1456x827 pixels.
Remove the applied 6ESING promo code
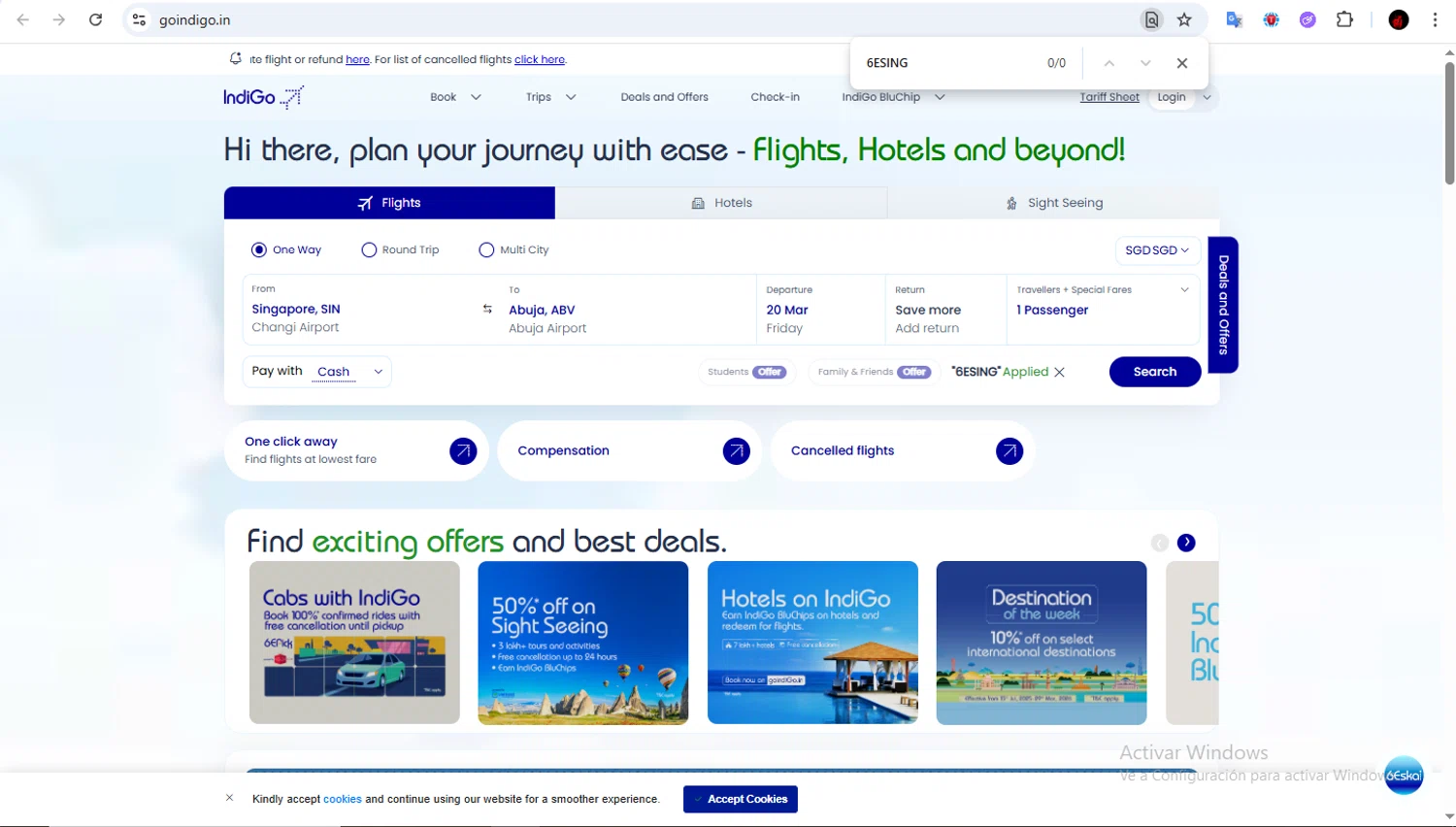[x=1059, y=373]
